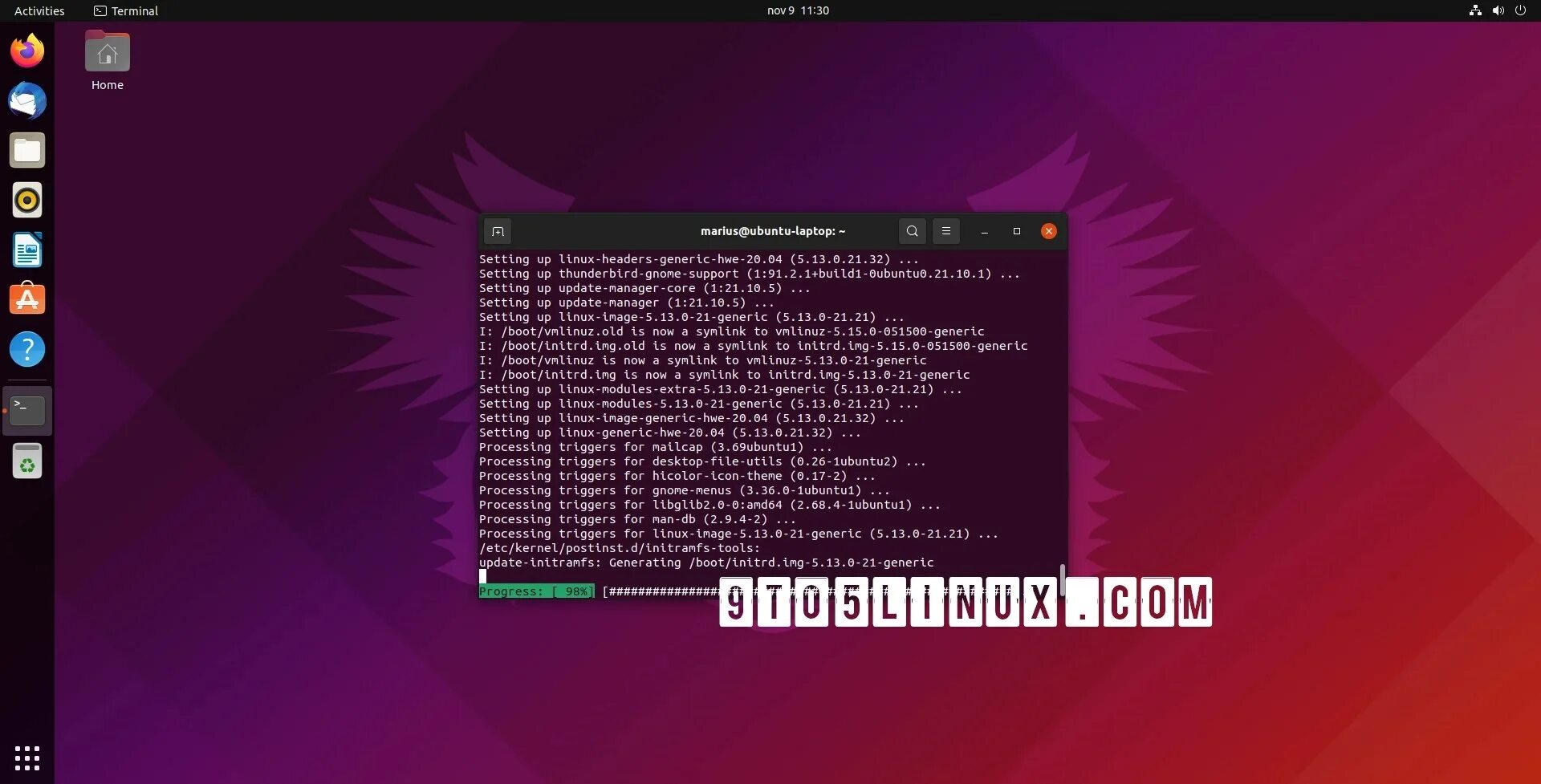The width and height of the screenshot is (1541, 784).
Task: Launch Thunderbird mail from the dock
Action: 27,100
